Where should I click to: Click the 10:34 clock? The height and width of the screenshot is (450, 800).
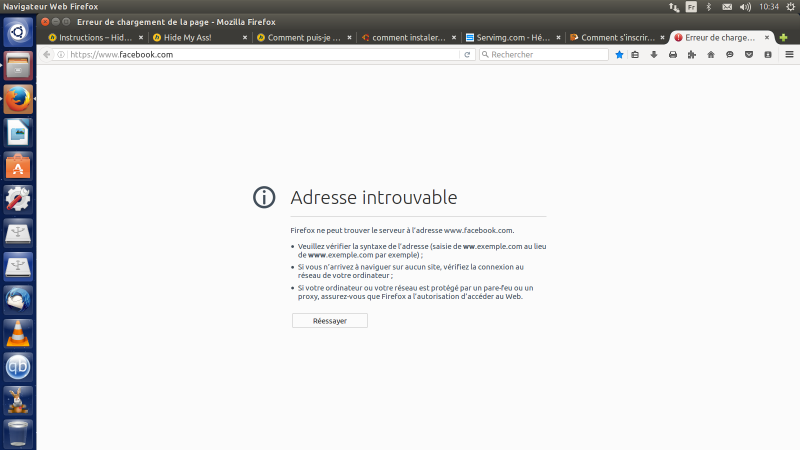tap(769, 7)
